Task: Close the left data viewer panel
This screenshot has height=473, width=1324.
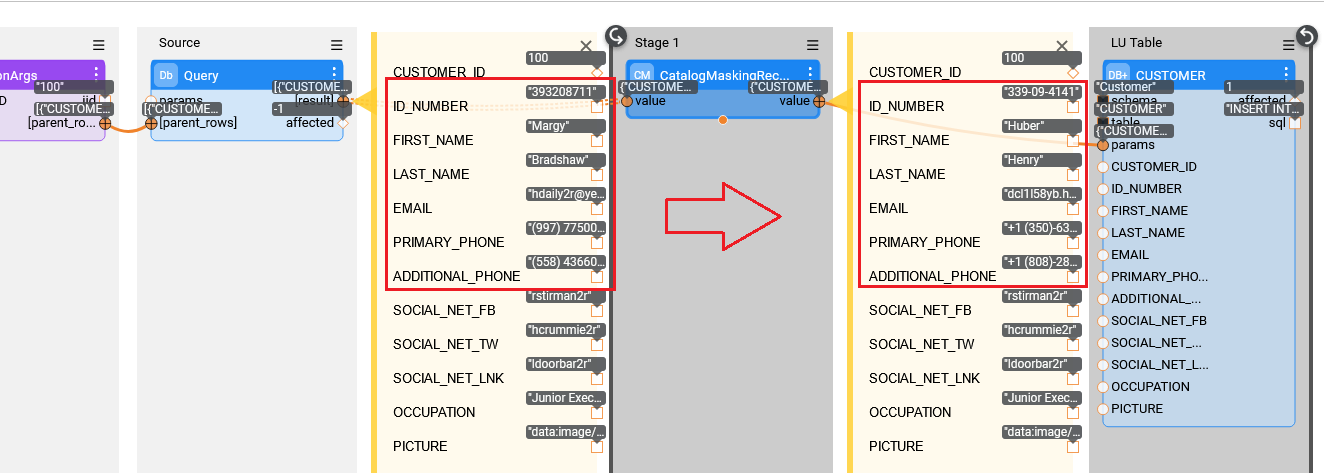Action: click(x=586, y=46)
